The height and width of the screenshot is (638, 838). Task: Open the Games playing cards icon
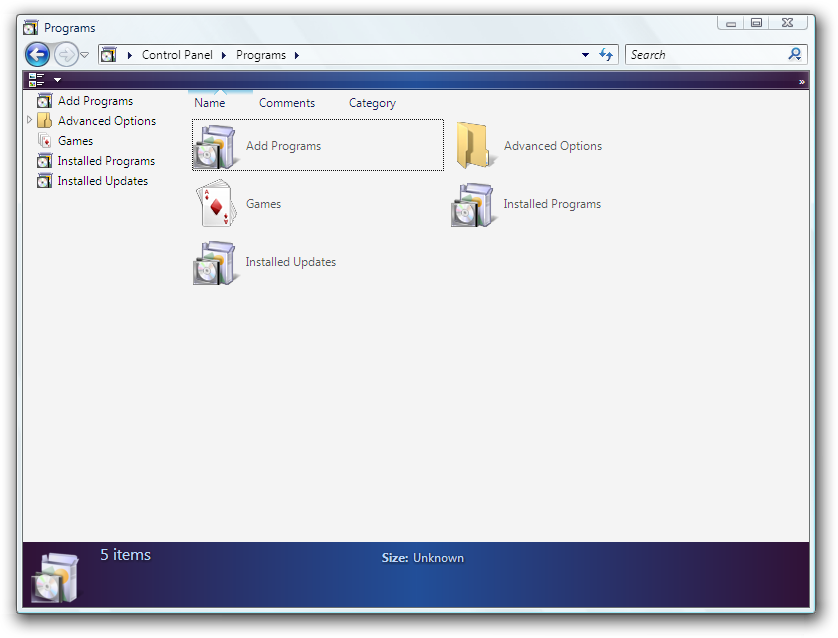click(x=215, y=204)
